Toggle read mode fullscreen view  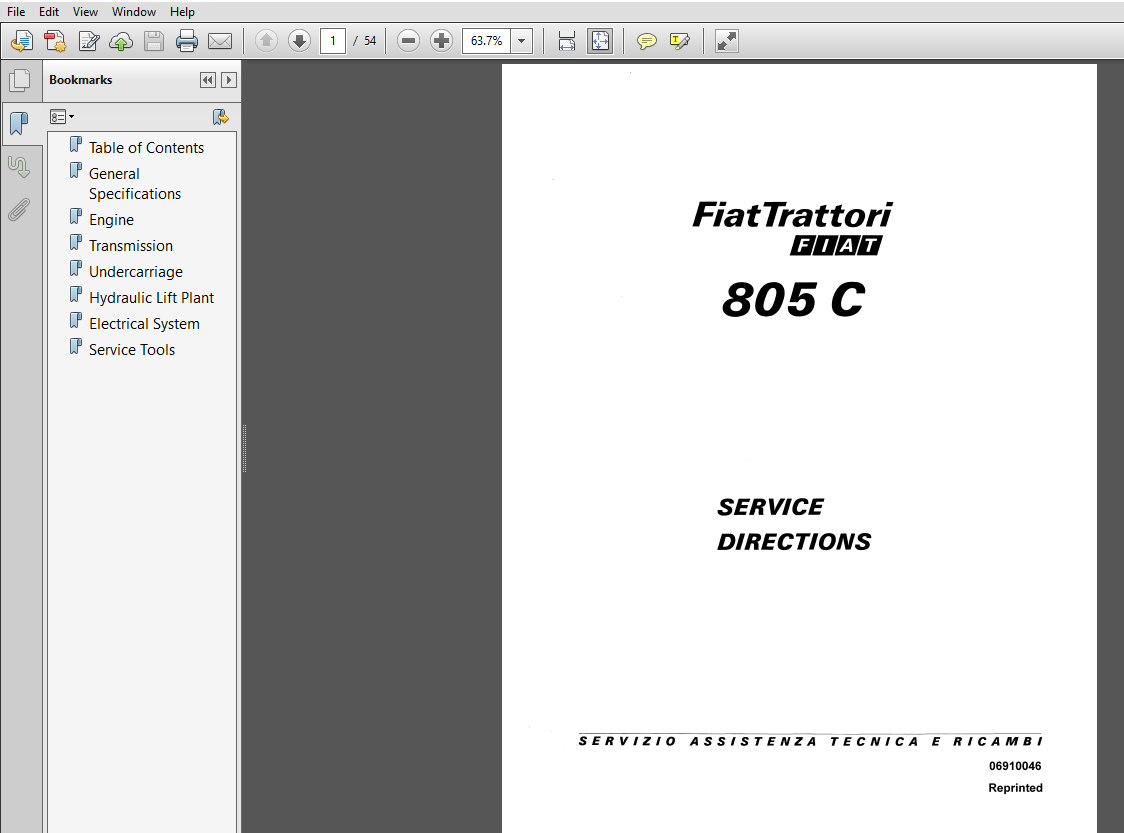tap(727, 41)
